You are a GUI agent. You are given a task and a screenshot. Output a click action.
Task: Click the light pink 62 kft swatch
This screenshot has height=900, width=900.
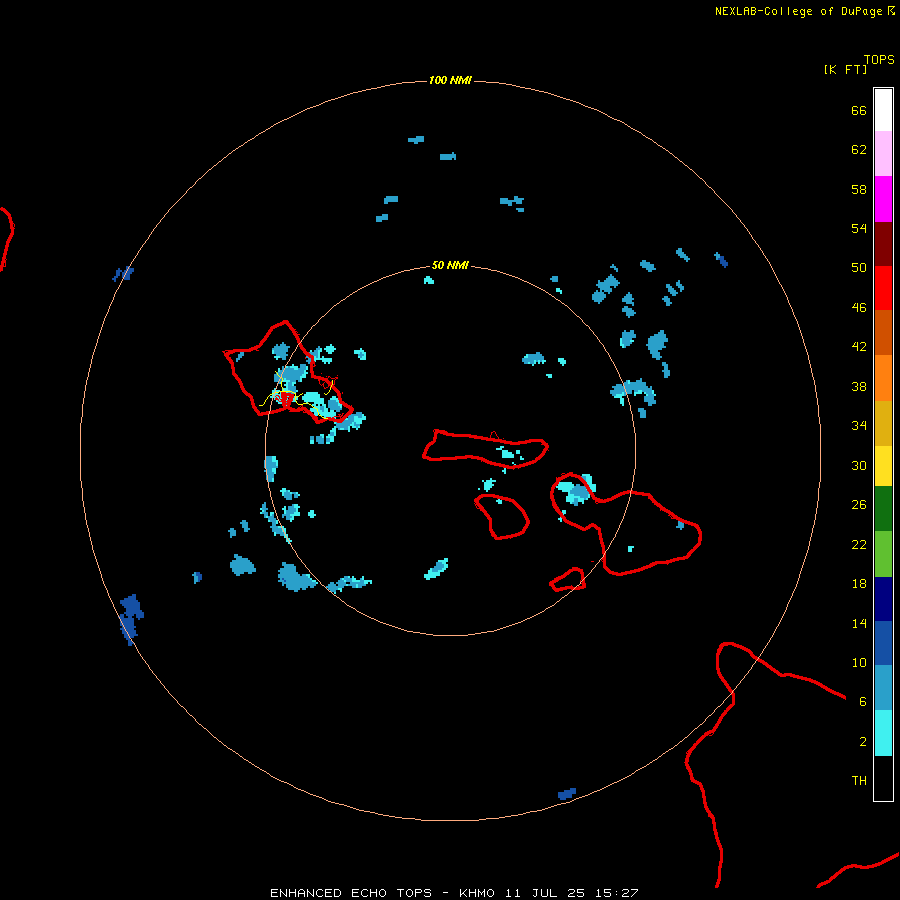coord(883,154)
